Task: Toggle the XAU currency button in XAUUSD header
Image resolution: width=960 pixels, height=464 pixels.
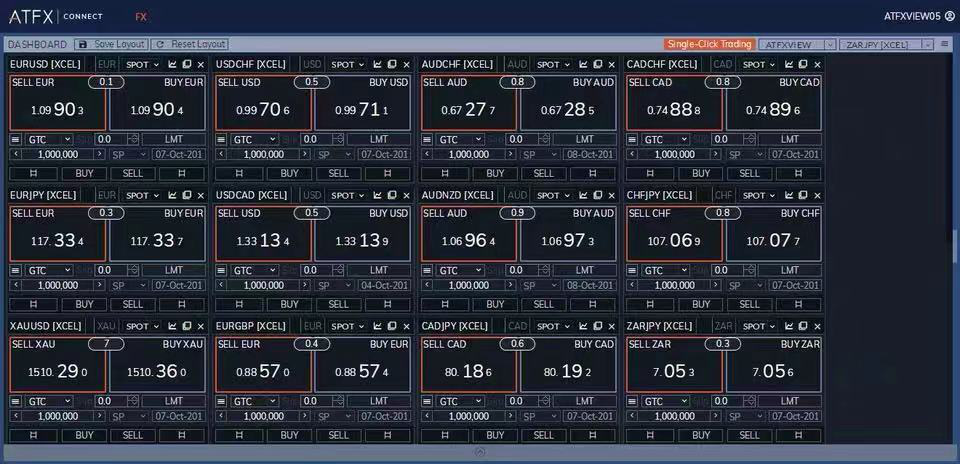Action: 107,326
